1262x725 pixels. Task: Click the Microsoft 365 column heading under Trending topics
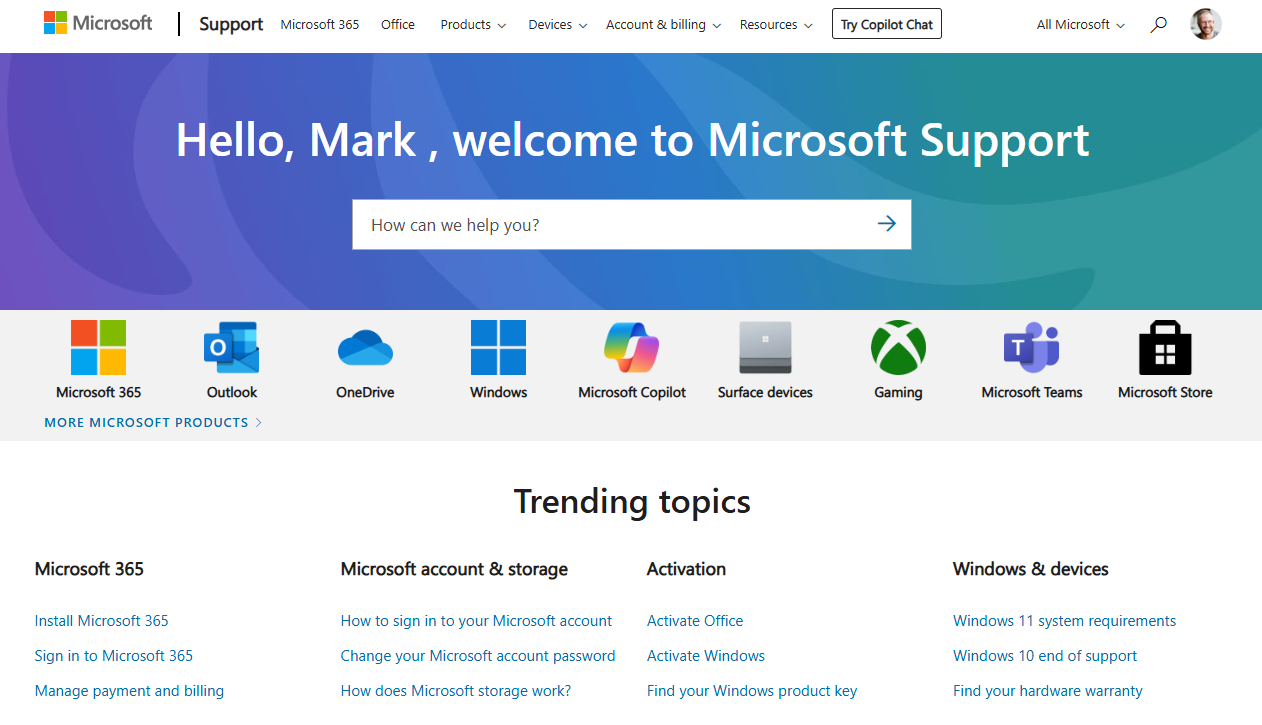(89, 569)
